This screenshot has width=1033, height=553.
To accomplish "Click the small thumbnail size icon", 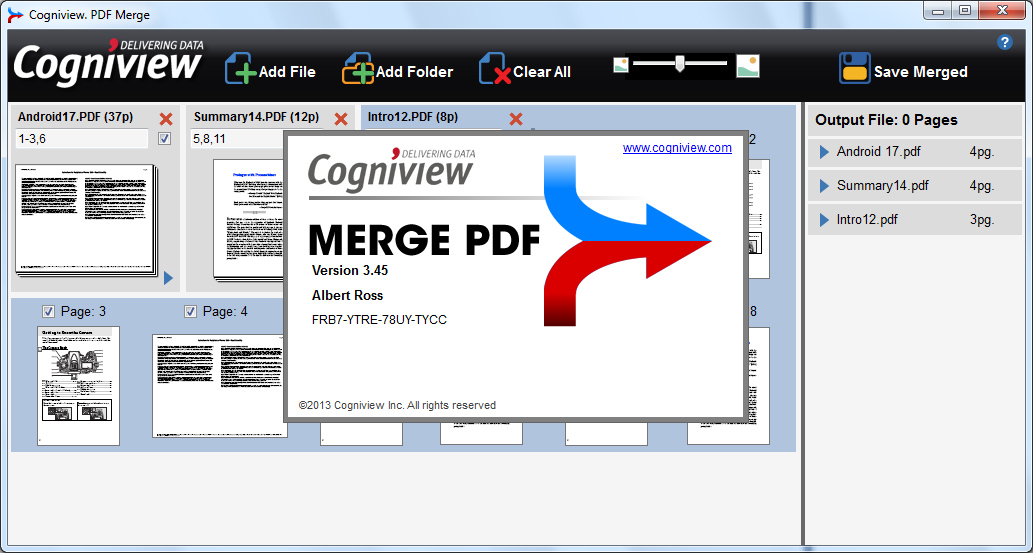I will coord(621,65).
